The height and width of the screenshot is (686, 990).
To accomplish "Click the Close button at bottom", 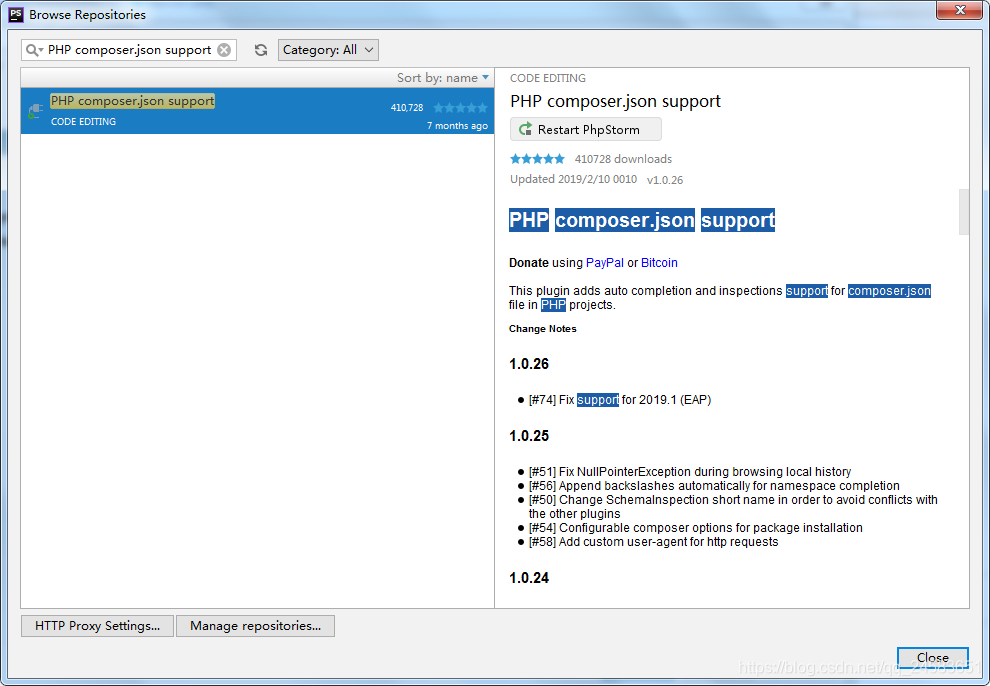I will pyautogui.click(x=933, y=658).
